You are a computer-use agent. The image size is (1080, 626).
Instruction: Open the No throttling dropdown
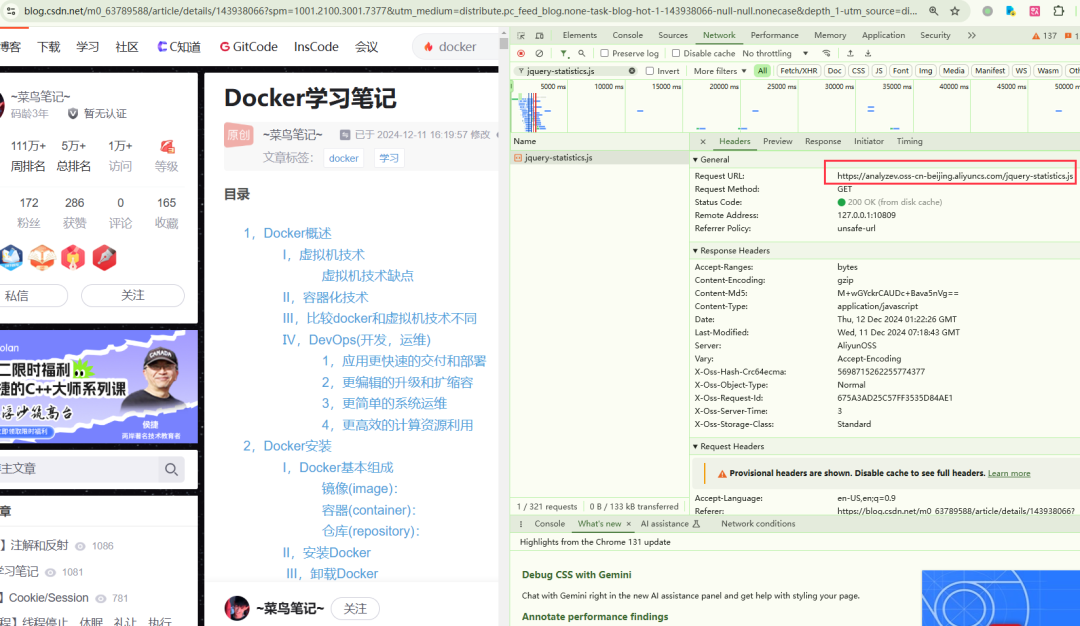(x=775, y=53)
